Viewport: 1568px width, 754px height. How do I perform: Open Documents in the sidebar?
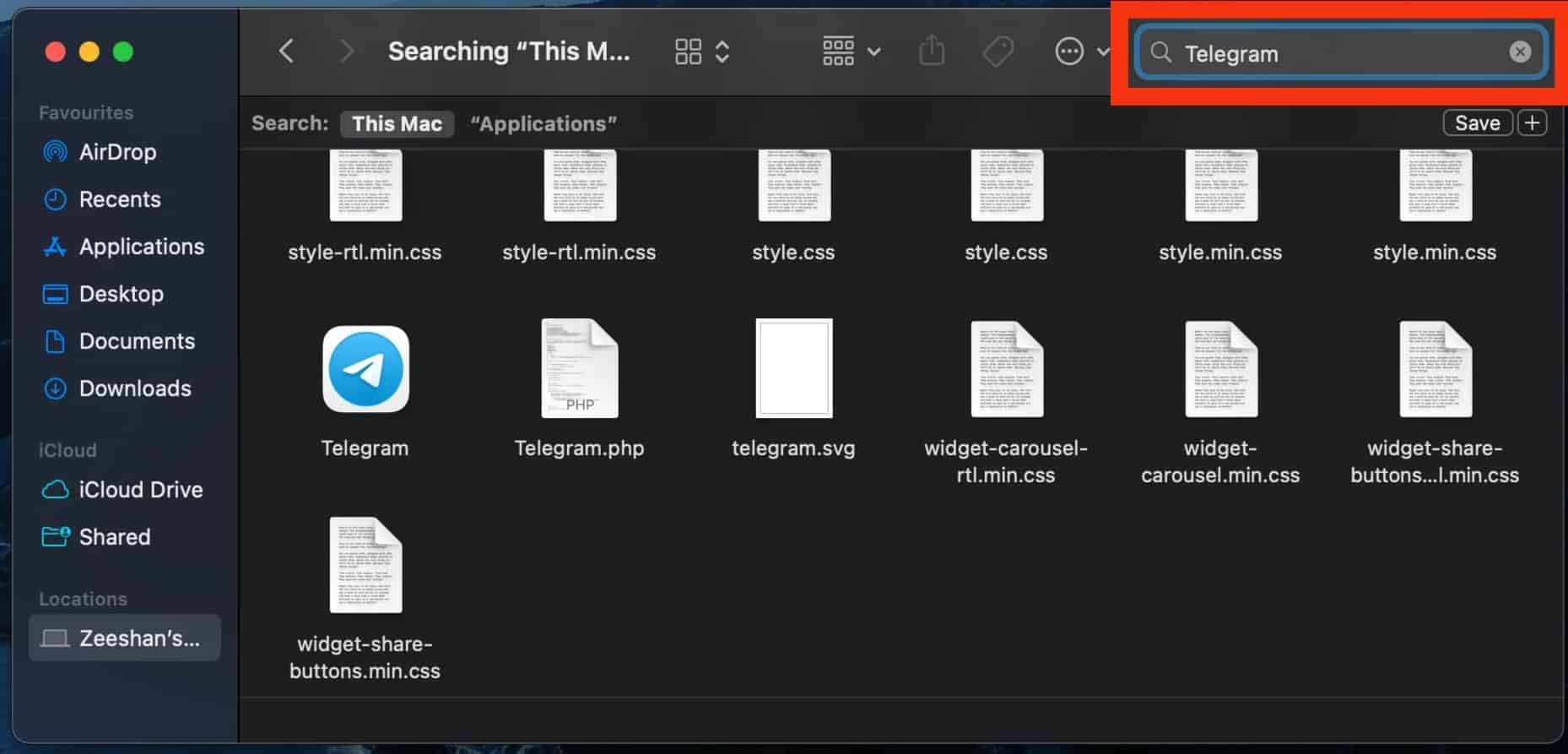(x=125, y=341)
